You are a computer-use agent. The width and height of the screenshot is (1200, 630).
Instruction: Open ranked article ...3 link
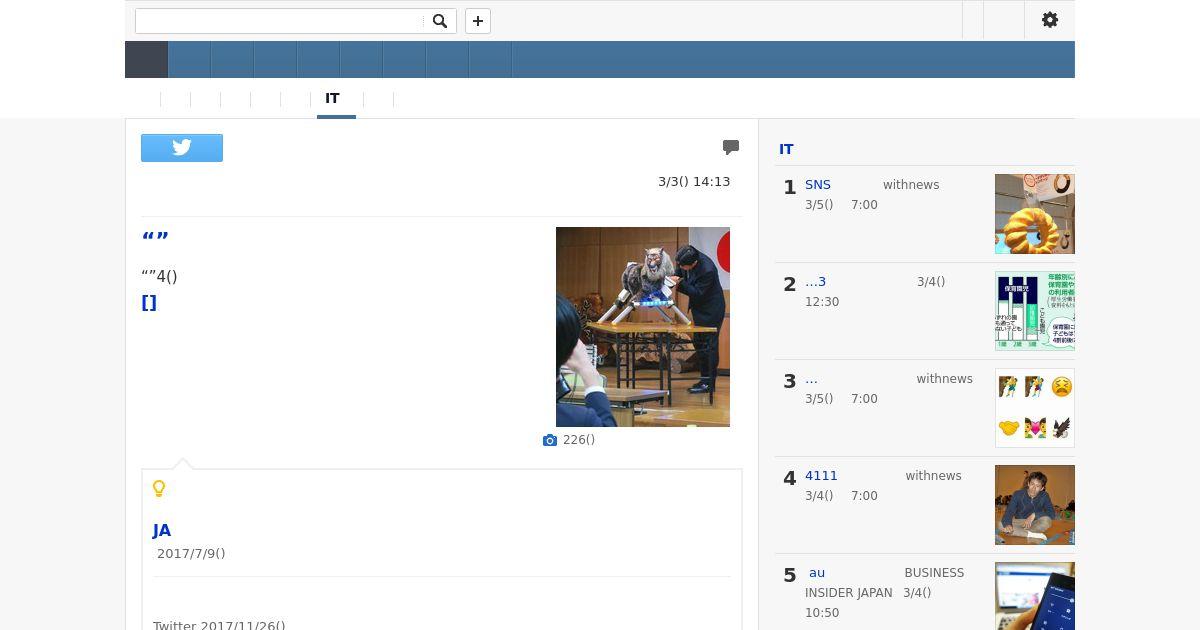pos(815,282)
